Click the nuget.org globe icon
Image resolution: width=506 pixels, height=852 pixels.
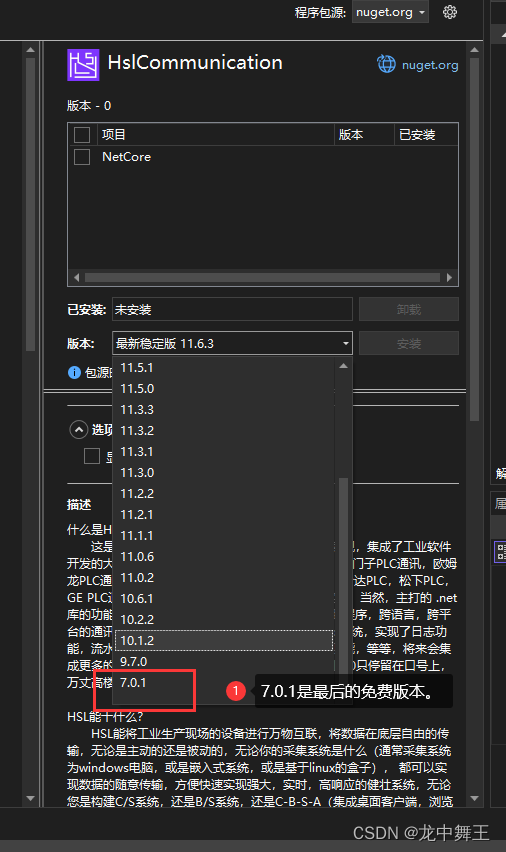click(386, 64)
